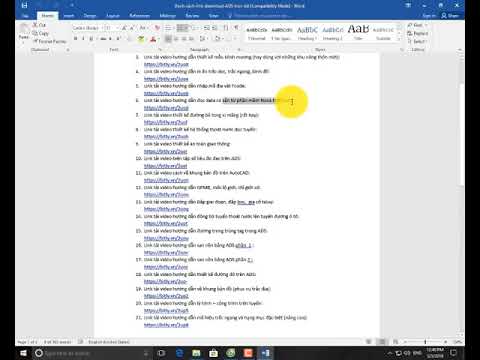This screenshot has width=480, height=360.
Task: Copy the selection to clipboard
Action: tap(41, 33)
